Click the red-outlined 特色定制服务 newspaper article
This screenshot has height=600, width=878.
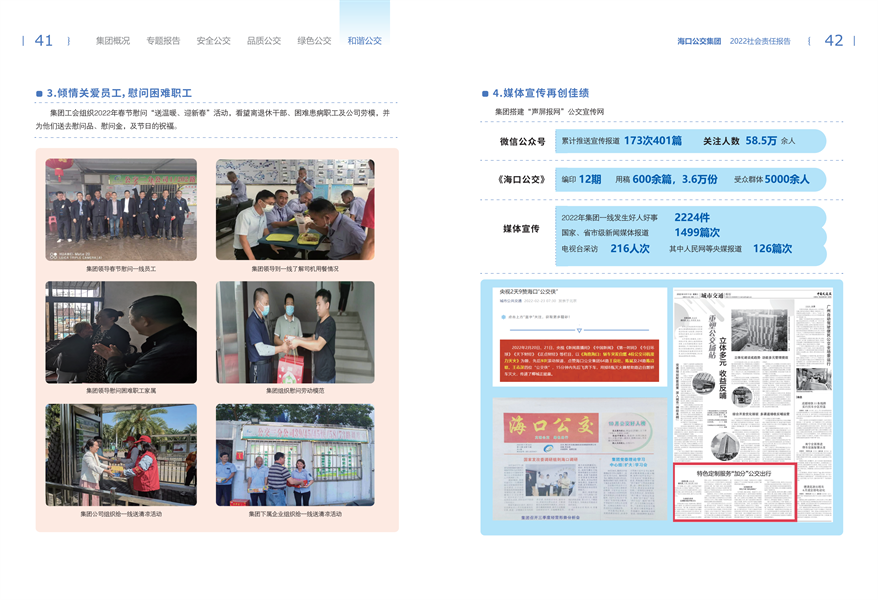click(734, 493)
